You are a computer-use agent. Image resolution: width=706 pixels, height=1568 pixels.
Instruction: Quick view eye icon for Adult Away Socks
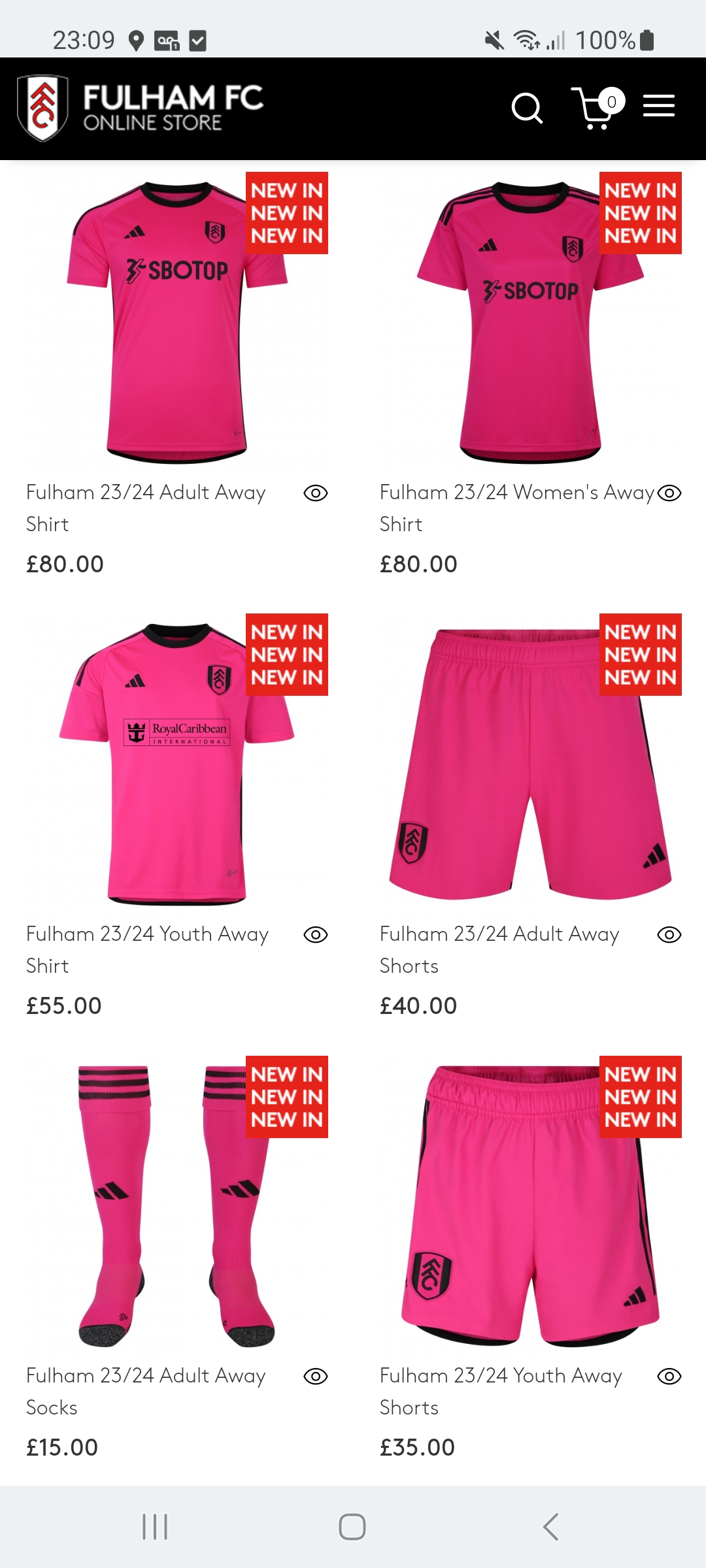point(316,1377)
